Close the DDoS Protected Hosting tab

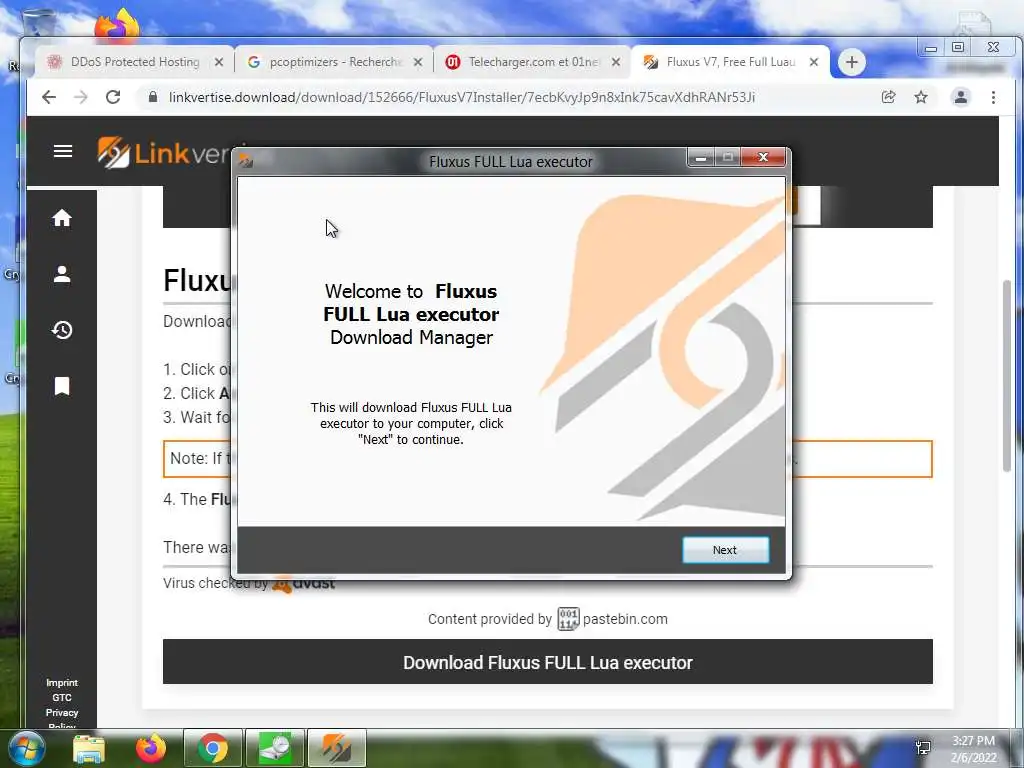coord(219,62)
